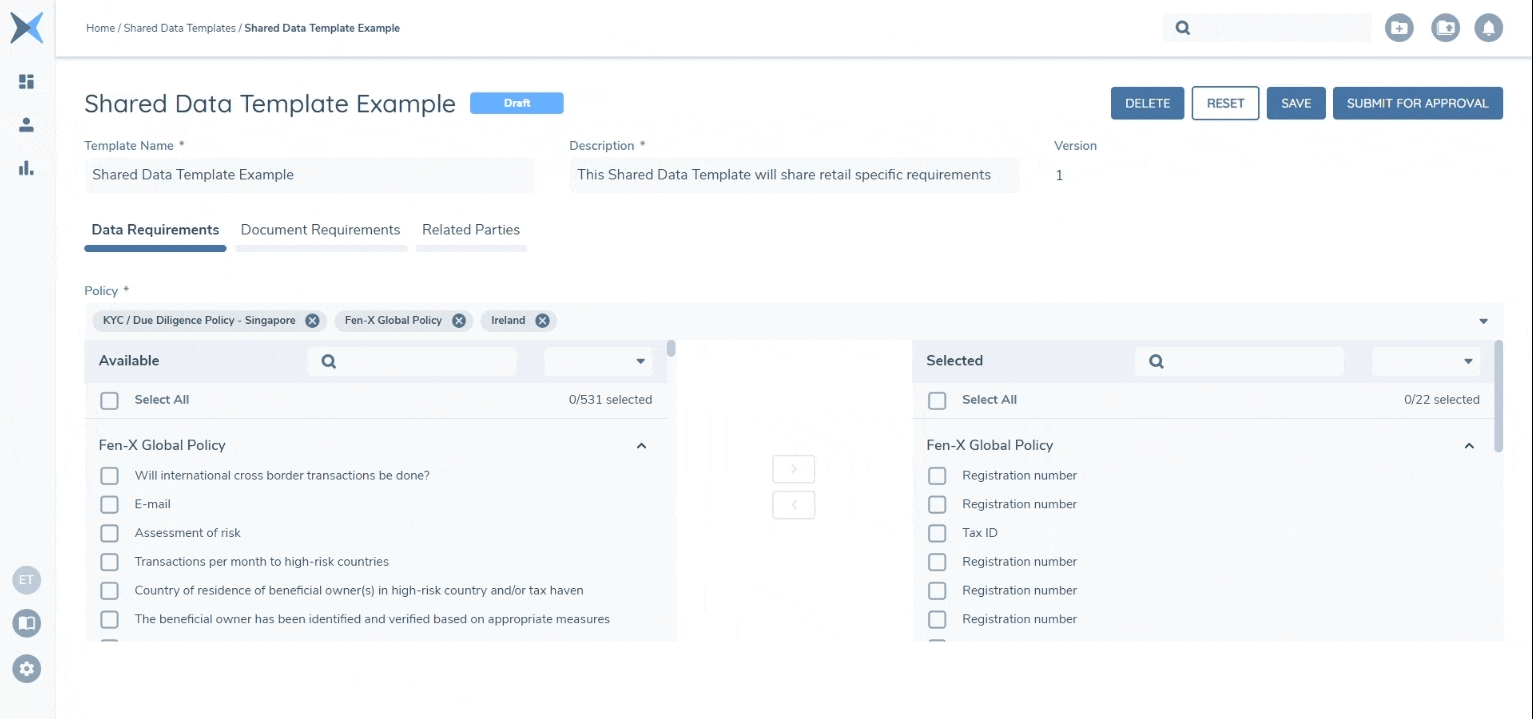Click the Save button
The width and height of the screenshot is (1533, 719).
point(1296,103)
